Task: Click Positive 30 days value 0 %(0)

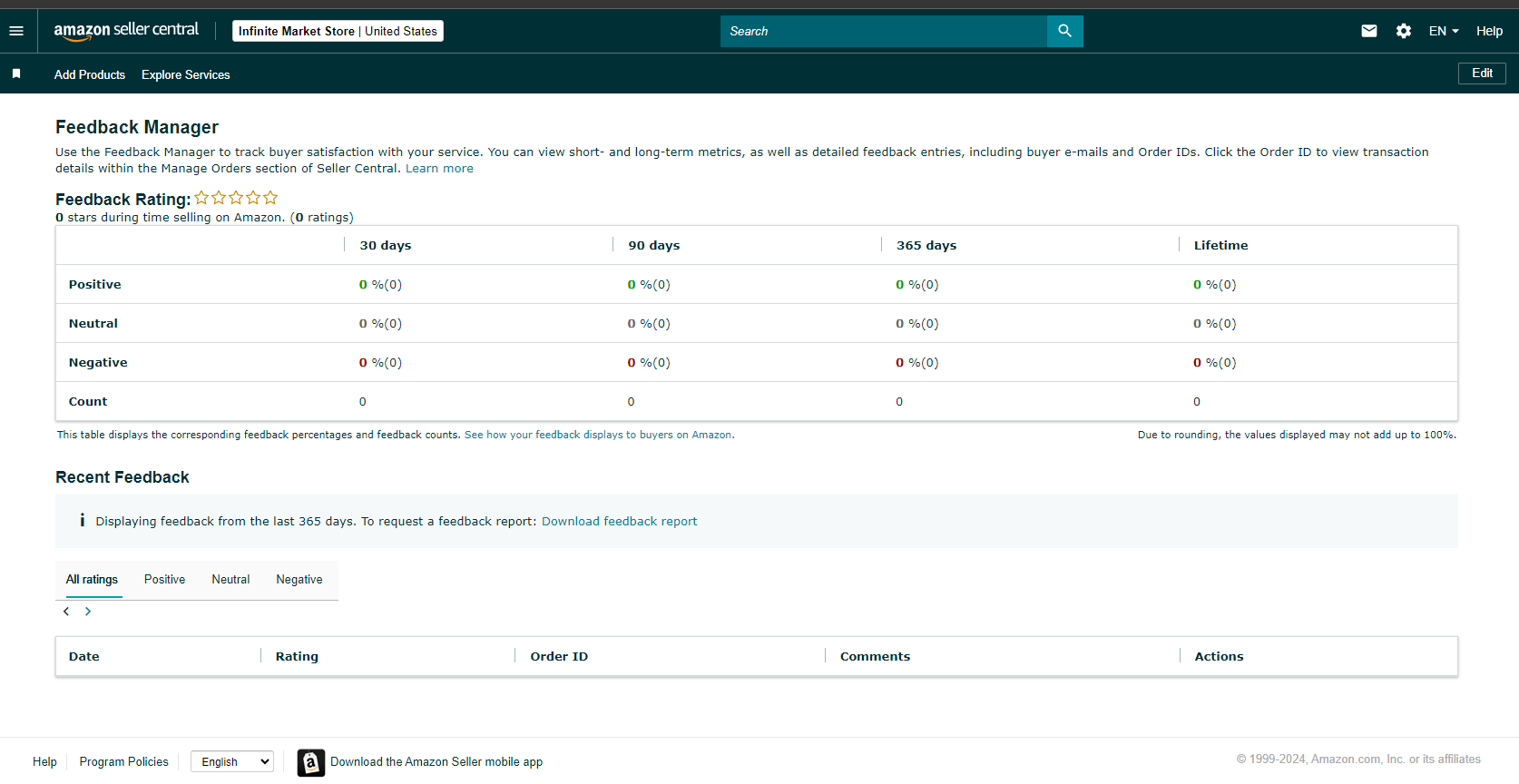Action: [x=380, y=284]
